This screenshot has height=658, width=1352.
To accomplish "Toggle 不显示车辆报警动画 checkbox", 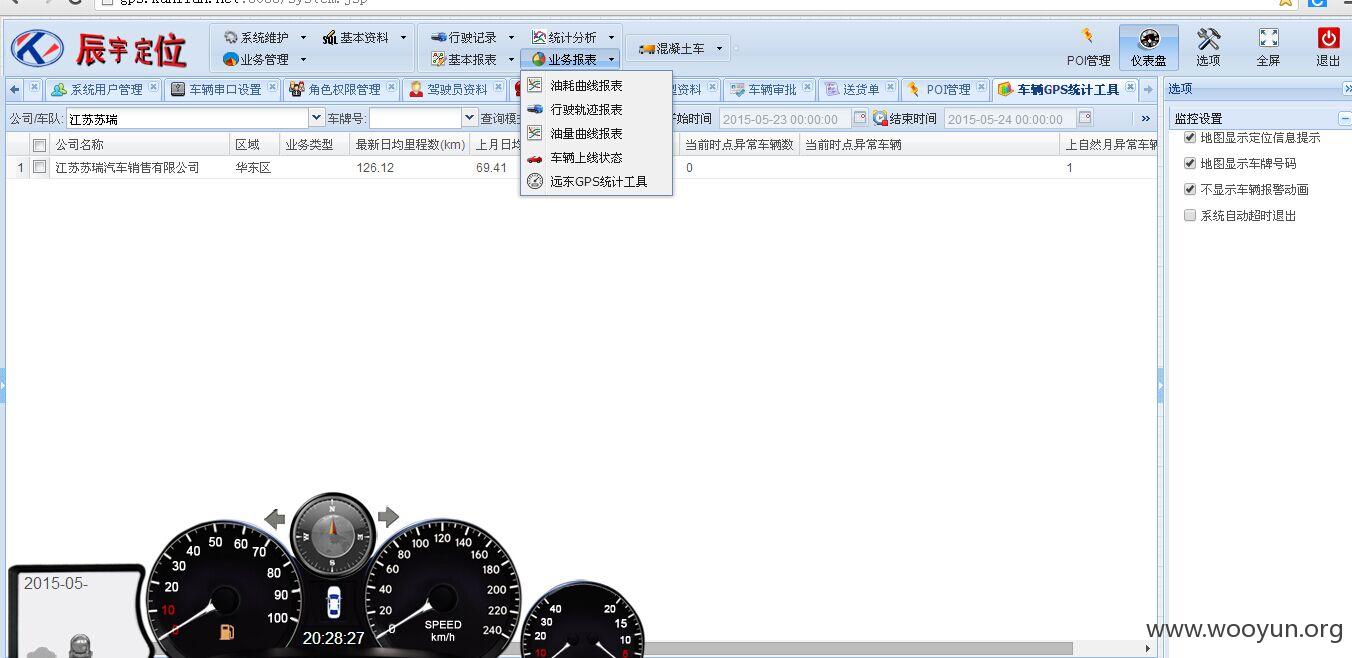I will (x=1190, y=189).
